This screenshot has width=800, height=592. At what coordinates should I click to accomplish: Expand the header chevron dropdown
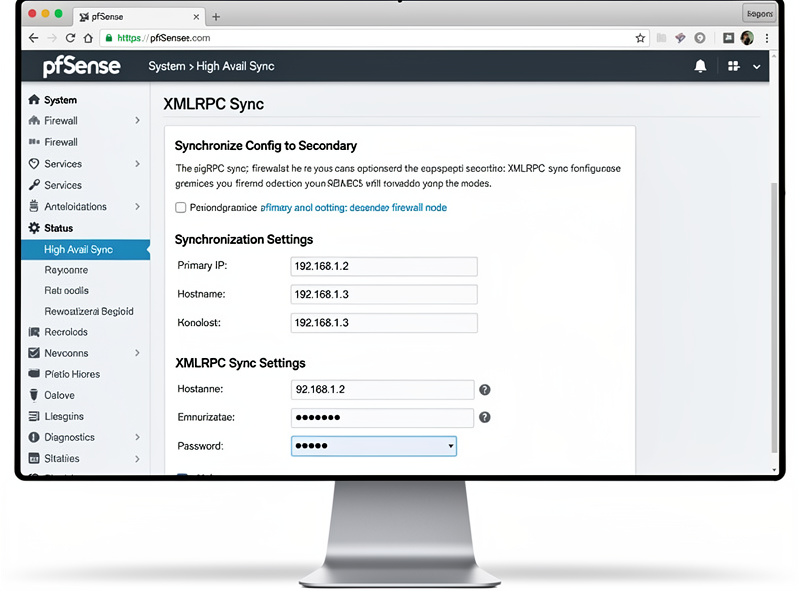point(757,66)
